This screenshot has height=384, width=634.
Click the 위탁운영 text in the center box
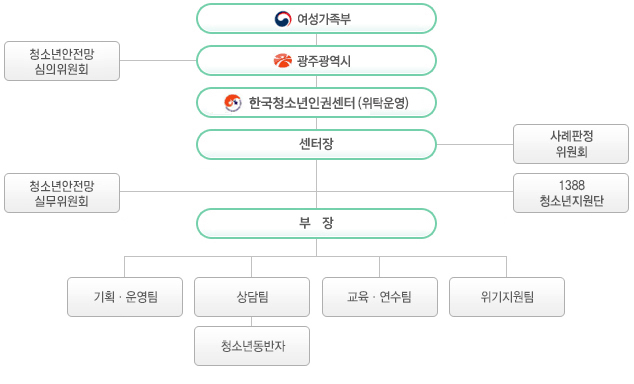click(x=383, y=103)
